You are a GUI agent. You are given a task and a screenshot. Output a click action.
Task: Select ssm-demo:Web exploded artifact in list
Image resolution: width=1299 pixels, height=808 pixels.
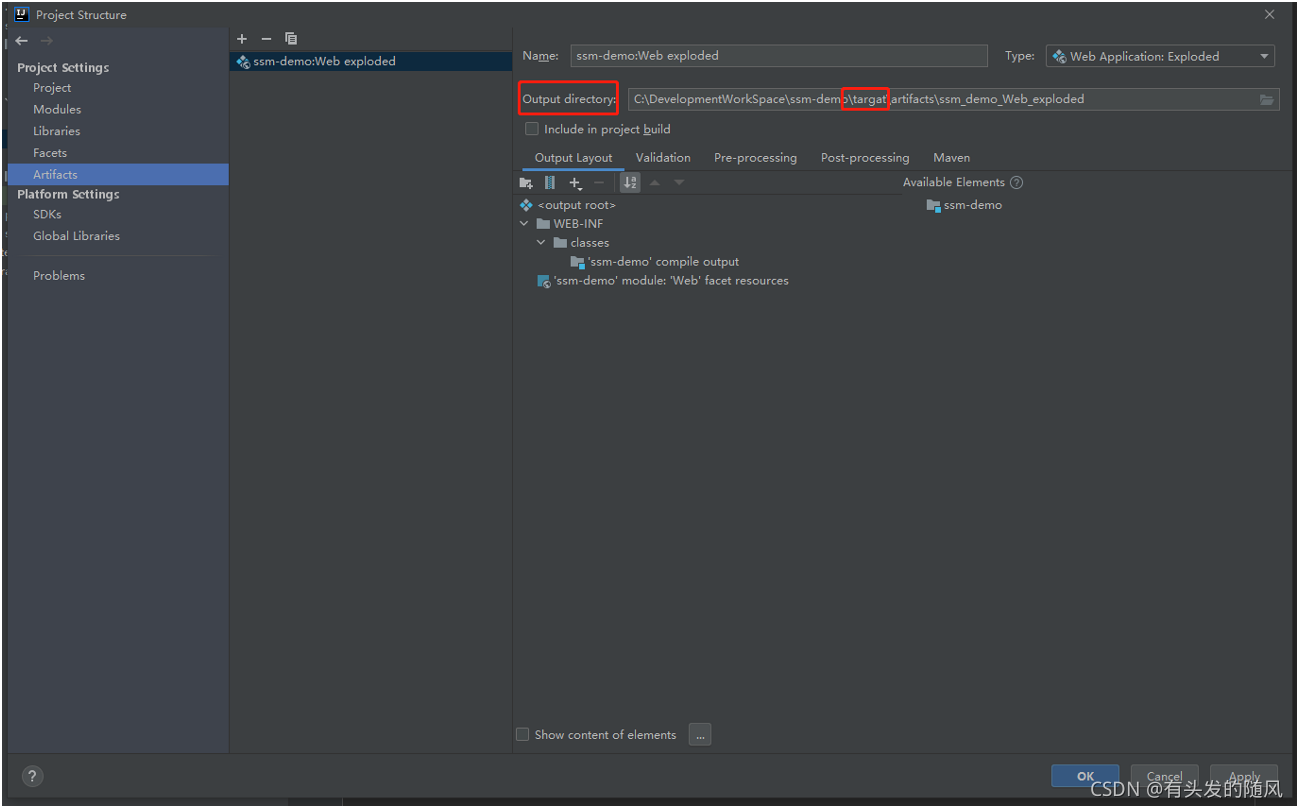click(x=371, y=61)
